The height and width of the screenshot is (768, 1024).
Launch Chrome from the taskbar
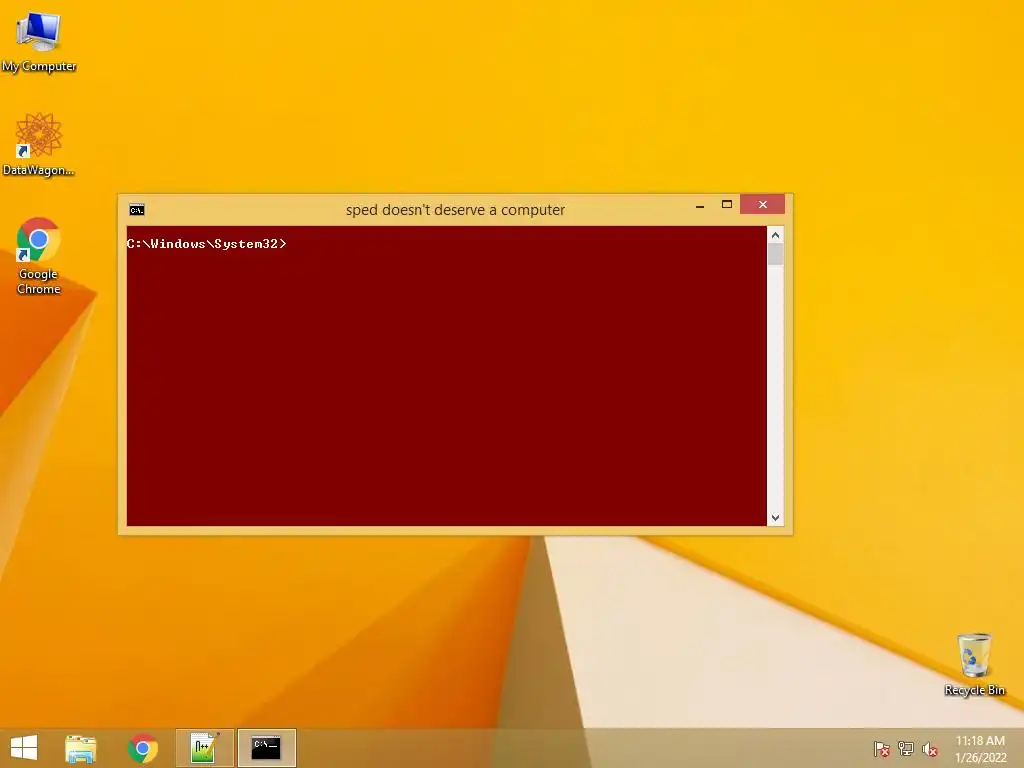click(143, 748)
